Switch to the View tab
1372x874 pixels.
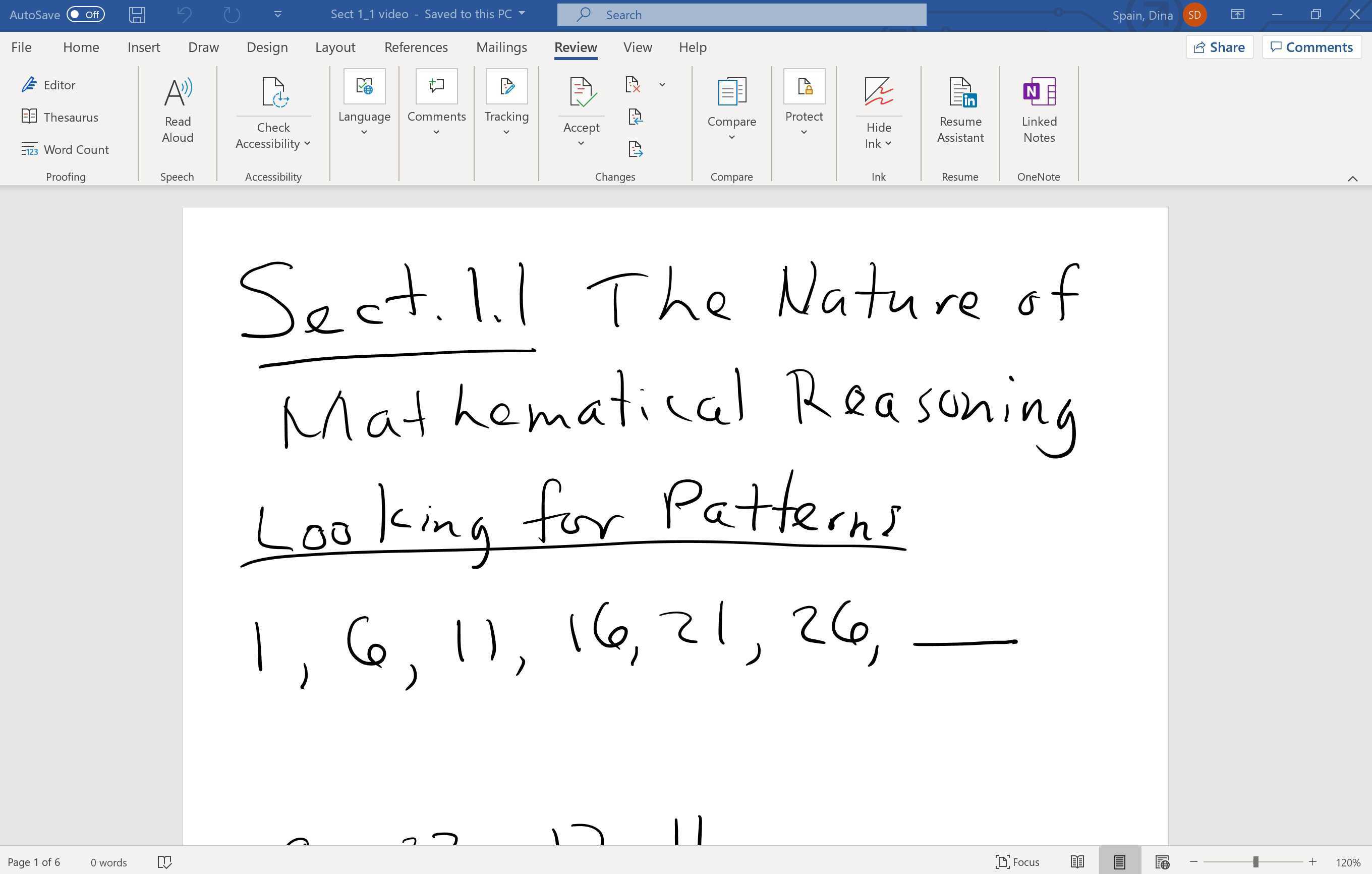637,47
